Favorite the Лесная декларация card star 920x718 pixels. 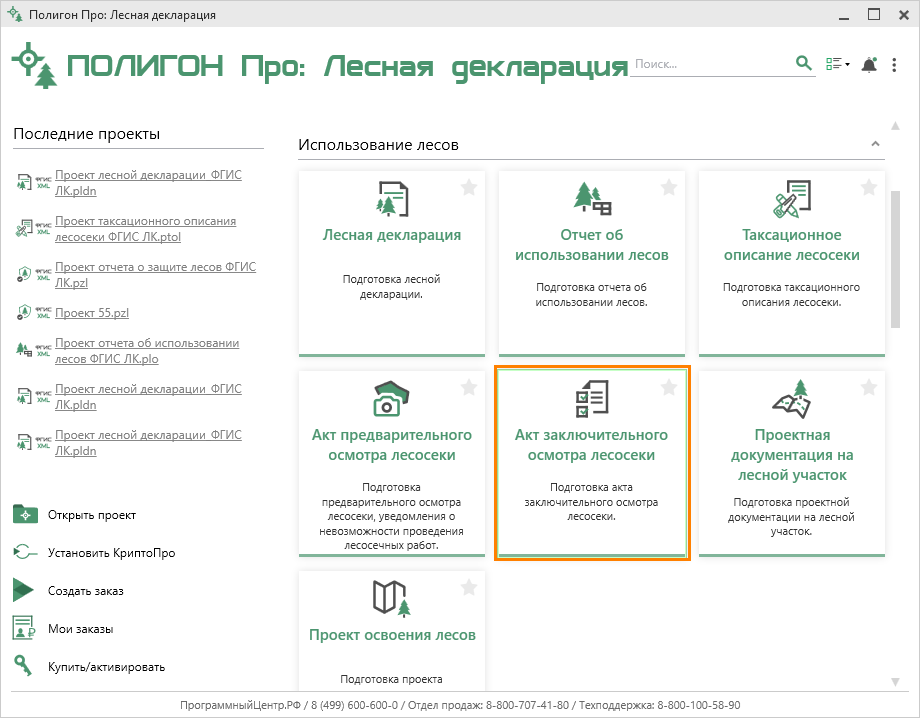[x=469, y=188]
